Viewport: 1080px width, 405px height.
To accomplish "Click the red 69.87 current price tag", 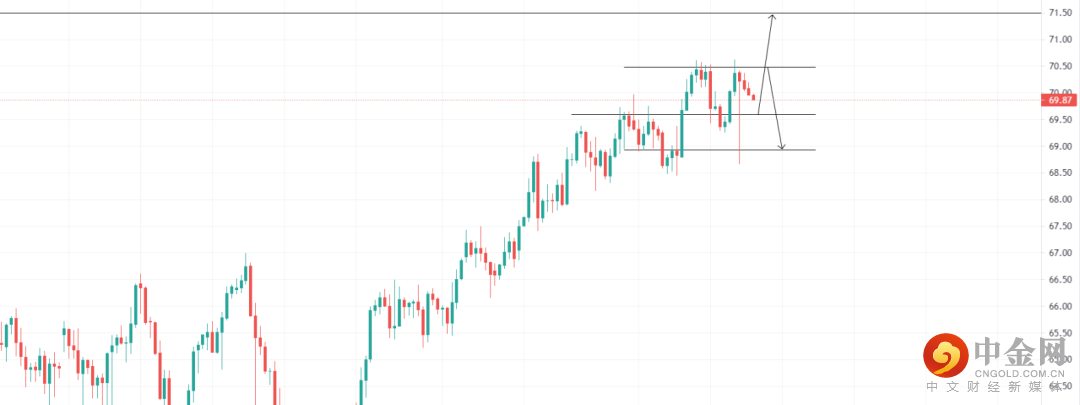I will click(1060, 100).
